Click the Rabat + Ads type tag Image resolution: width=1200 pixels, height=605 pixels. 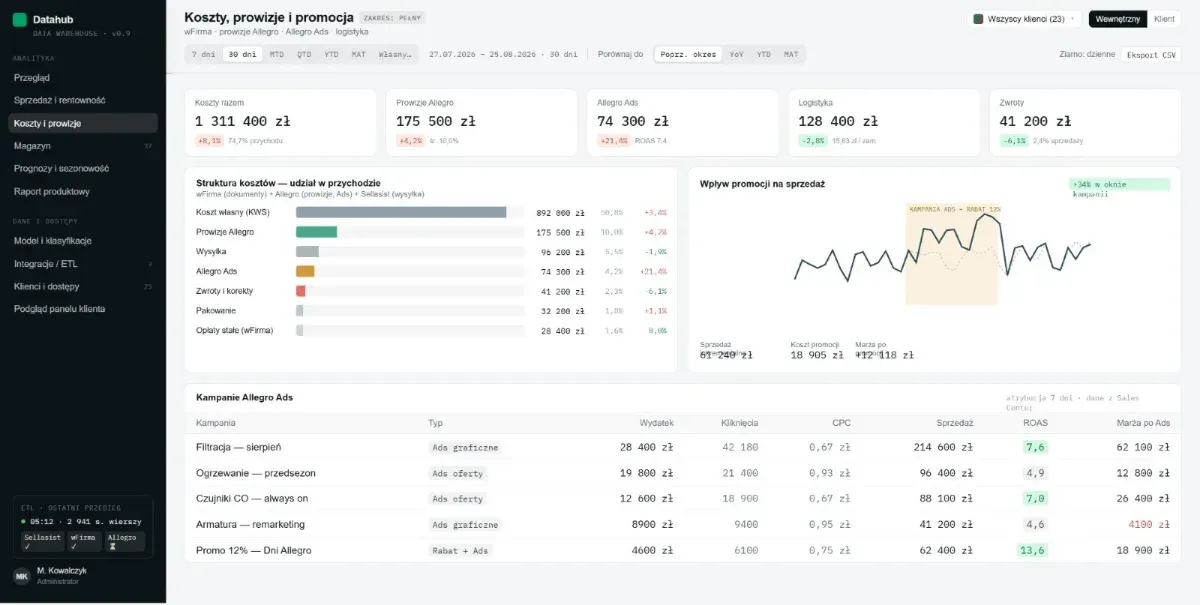point(460,550)
